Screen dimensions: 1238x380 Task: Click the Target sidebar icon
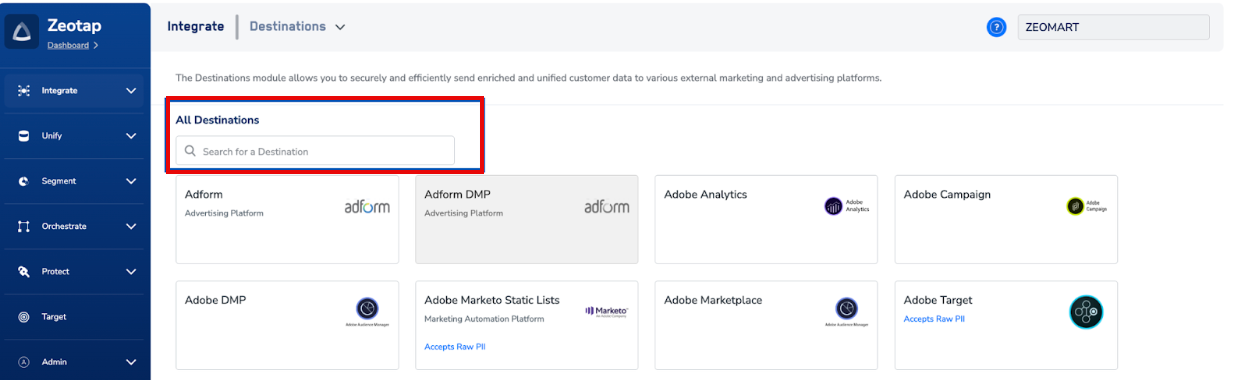[24, 317]
